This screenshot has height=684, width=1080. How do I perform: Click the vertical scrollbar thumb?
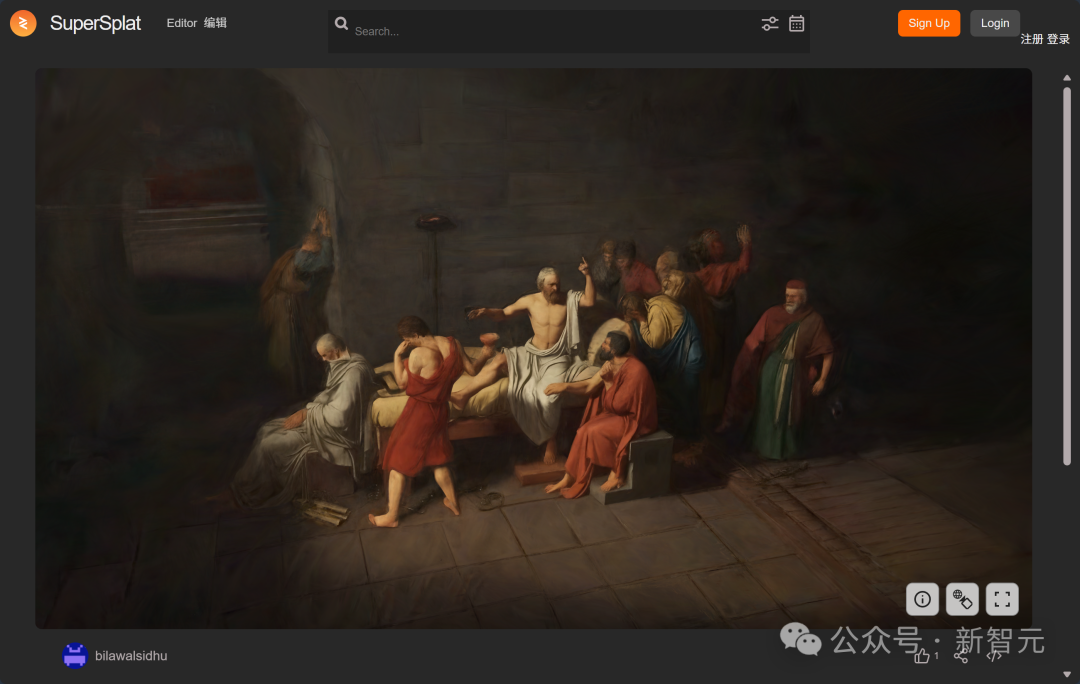[1067, 276]
